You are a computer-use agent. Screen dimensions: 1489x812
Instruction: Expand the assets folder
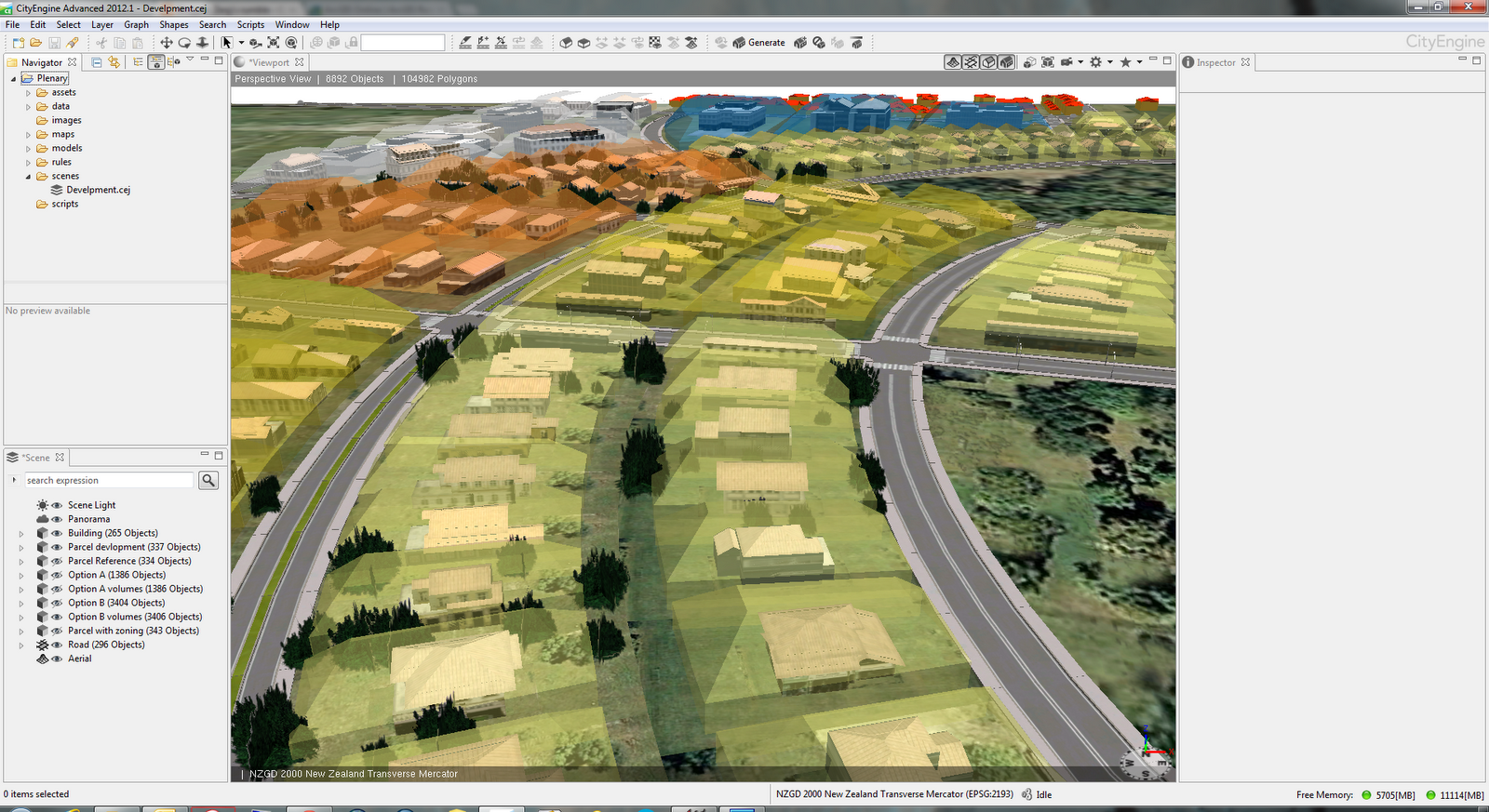(28, 93)
